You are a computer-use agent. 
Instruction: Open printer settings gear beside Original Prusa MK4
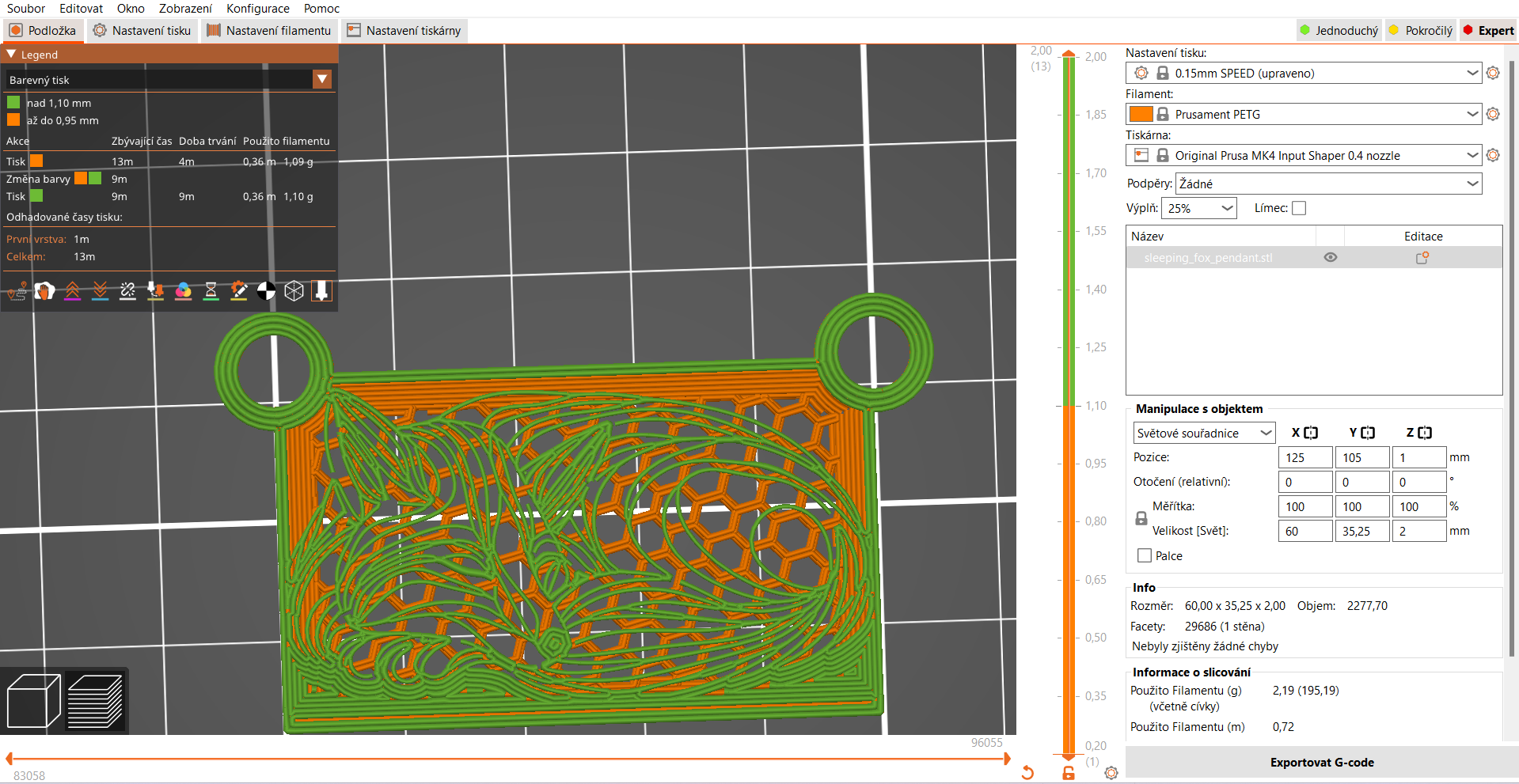click(x=1493, y=155)
